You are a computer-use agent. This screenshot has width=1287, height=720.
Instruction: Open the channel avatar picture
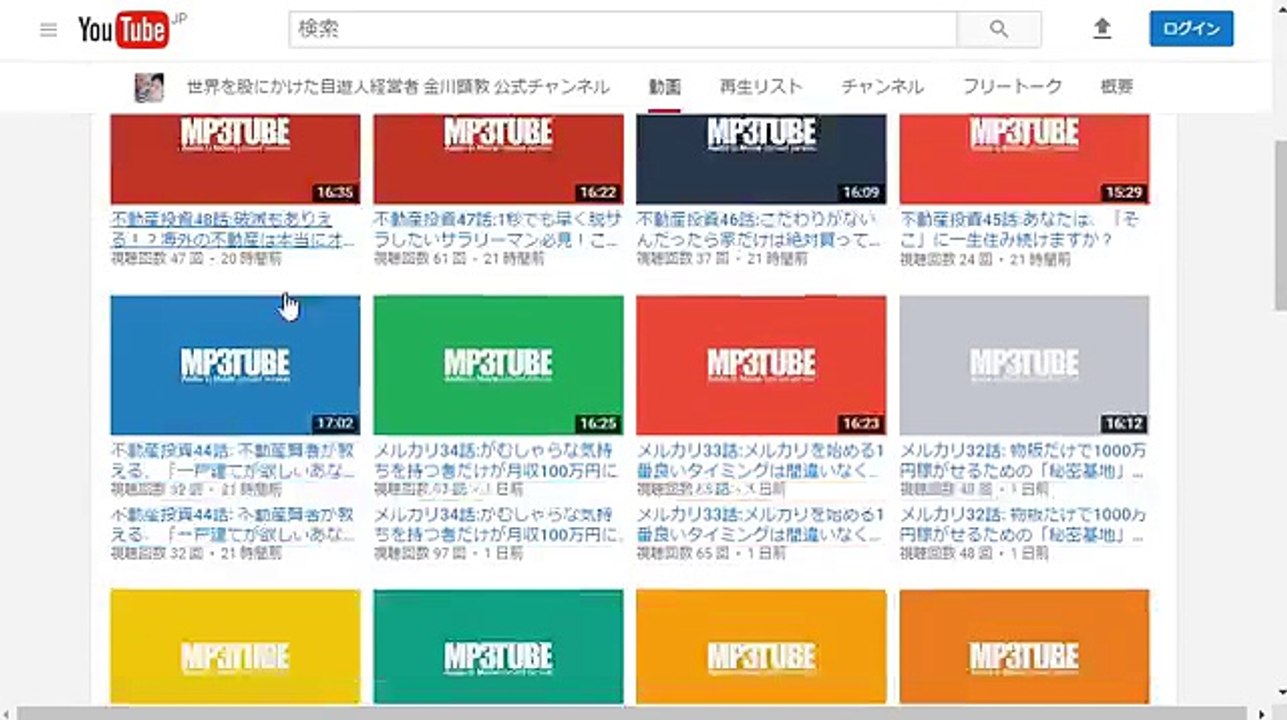[149, 87]
